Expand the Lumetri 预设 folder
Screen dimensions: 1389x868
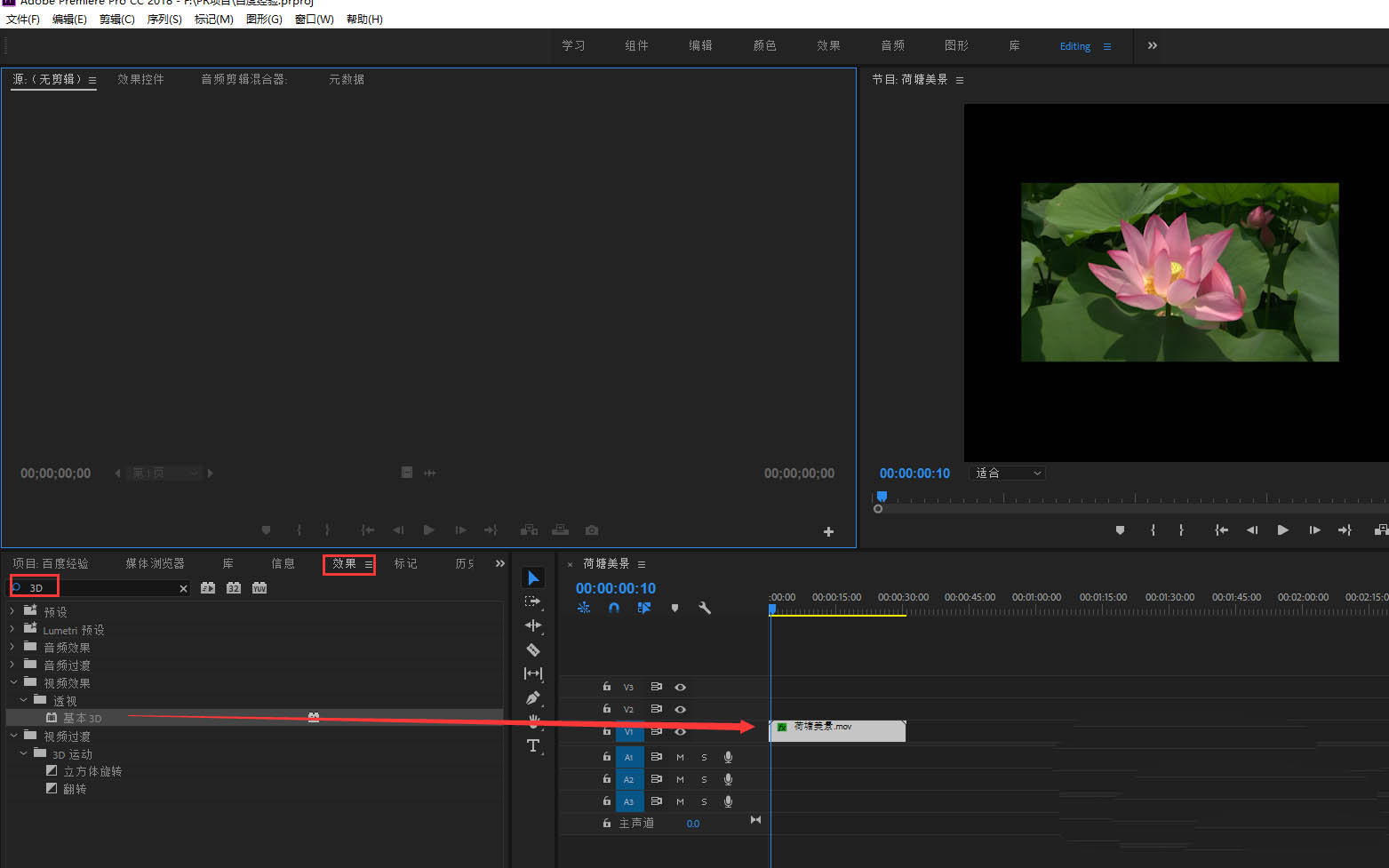[x=12, y=629]
